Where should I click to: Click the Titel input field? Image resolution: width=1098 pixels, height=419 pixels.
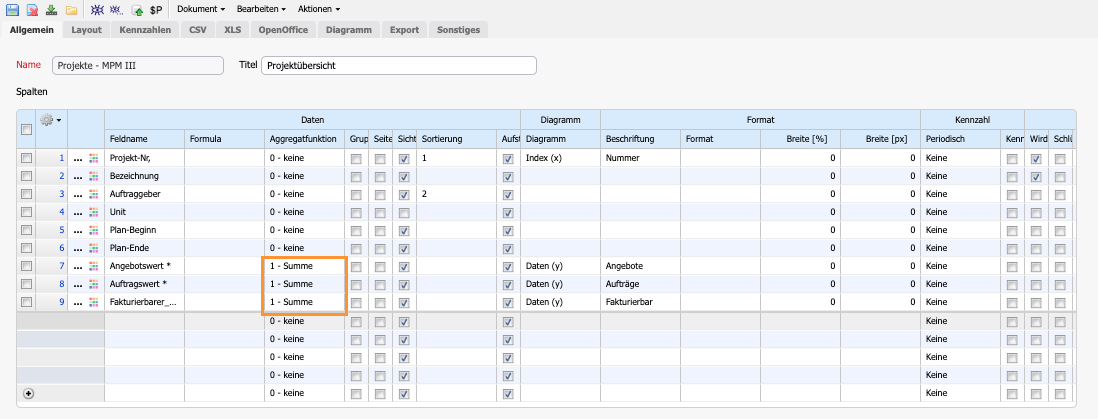[398, 66]
